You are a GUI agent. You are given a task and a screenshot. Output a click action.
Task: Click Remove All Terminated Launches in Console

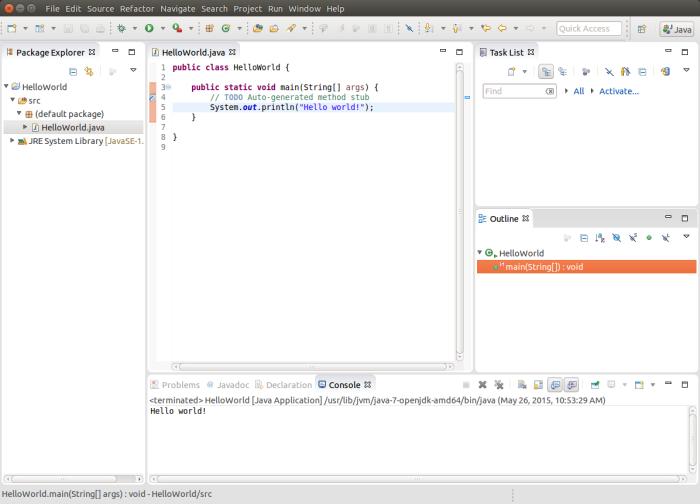pyautogui.click(x=499, y=385)
